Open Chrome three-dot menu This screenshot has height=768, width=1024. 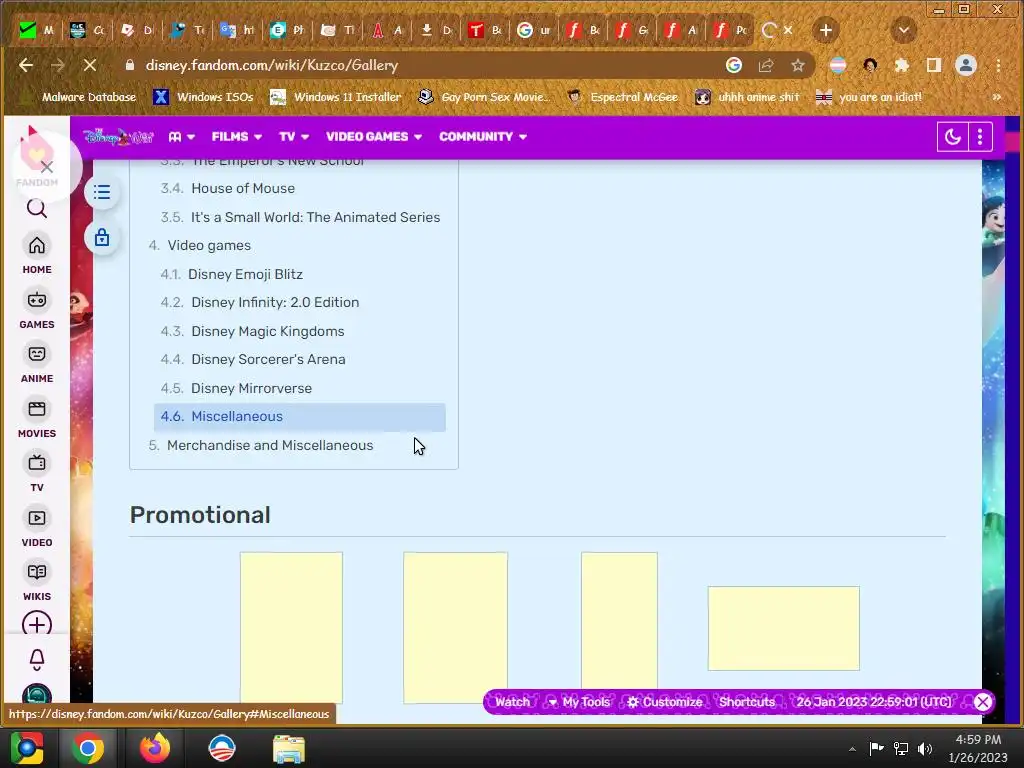[x=998, y=65]
